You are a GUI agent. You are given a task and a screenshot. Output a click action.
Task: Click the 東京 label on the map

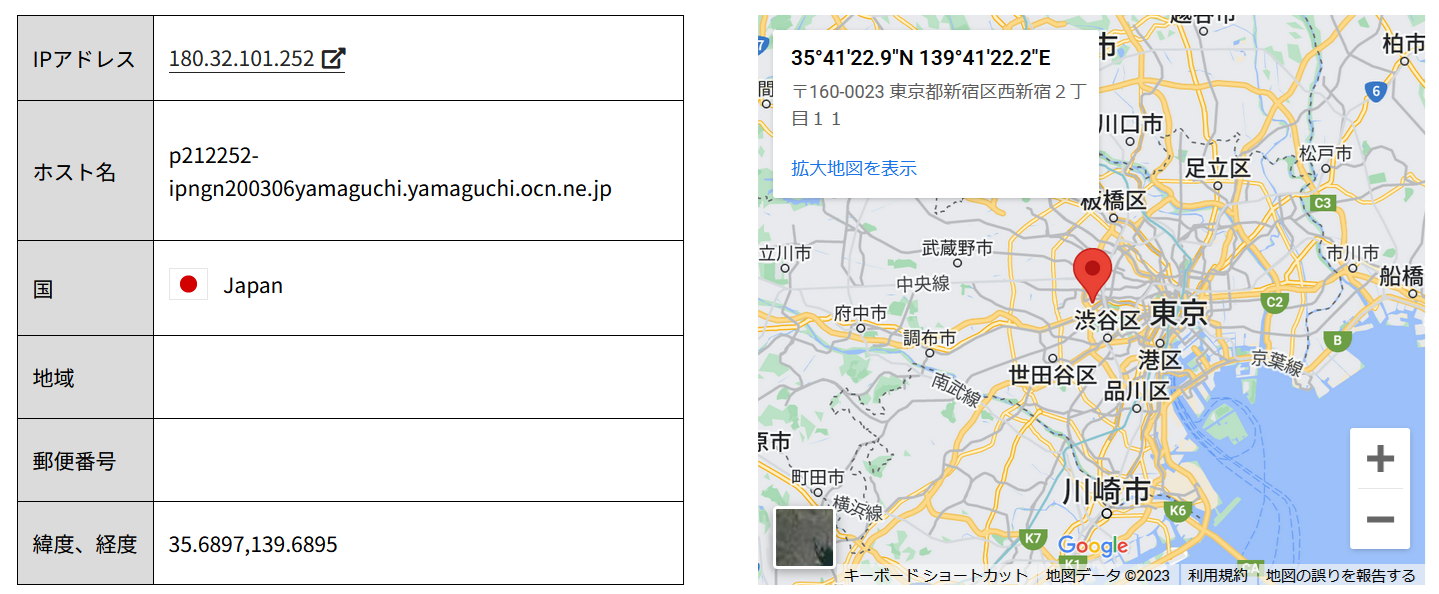1179,313
